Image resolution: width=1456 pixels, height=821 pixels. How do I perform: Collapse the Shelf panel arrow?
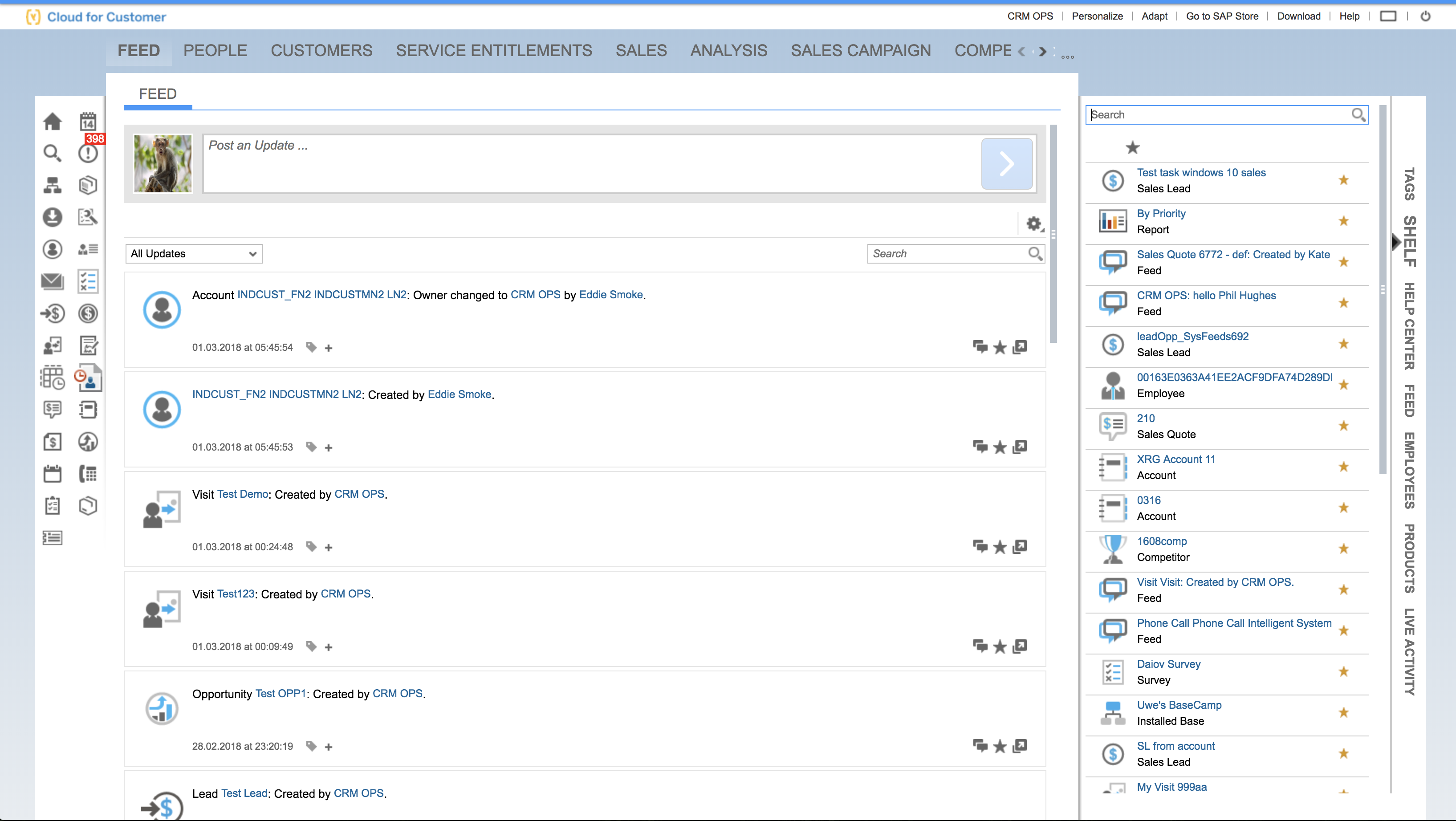coord(1395,242)
